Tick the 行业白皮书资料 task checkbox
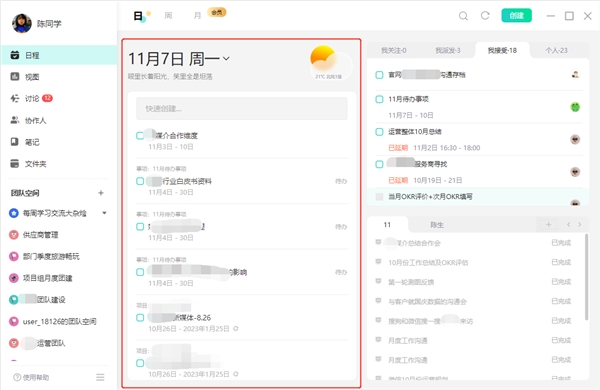Viewport: 600px width, 390px height. tap(140, 181)
